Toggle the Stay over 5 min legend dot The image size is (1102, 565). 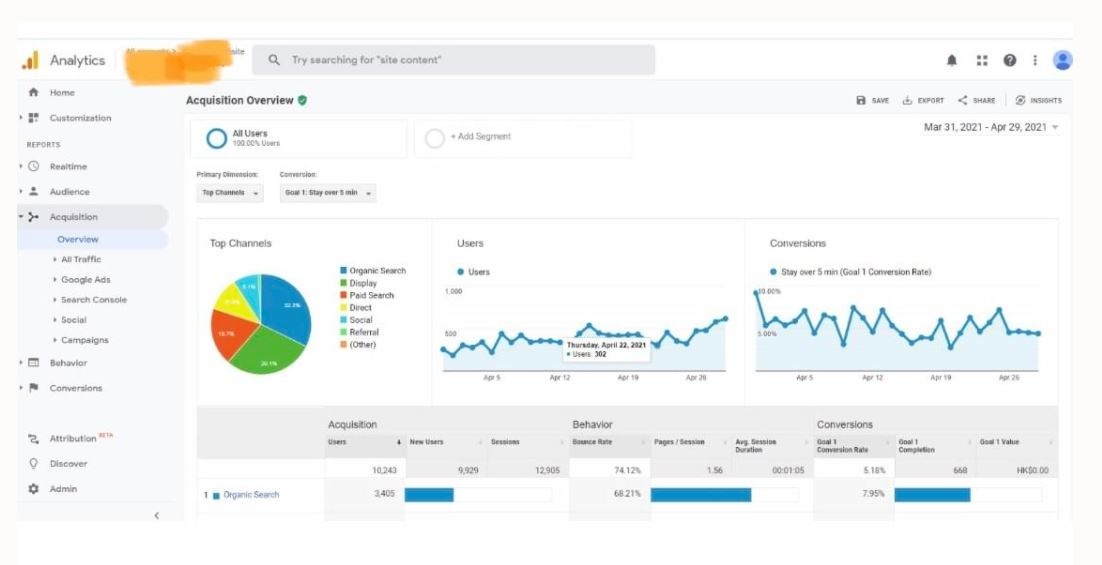pyautogui.click(x=774, y=272)
